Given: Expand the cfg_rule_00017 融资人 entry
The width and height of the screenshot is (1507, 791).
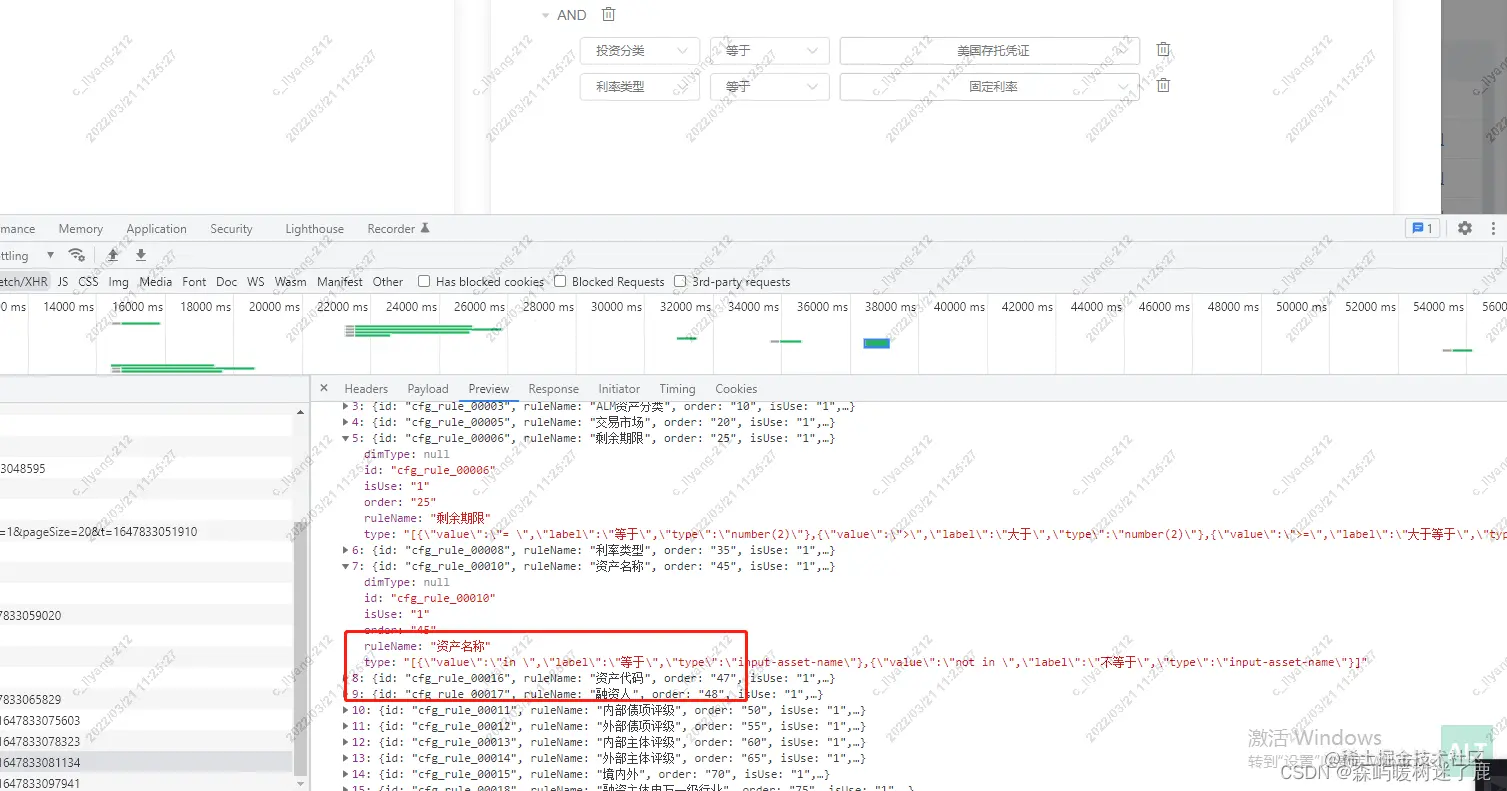Looking at the screenshot, I should click(x=346, y=694).
